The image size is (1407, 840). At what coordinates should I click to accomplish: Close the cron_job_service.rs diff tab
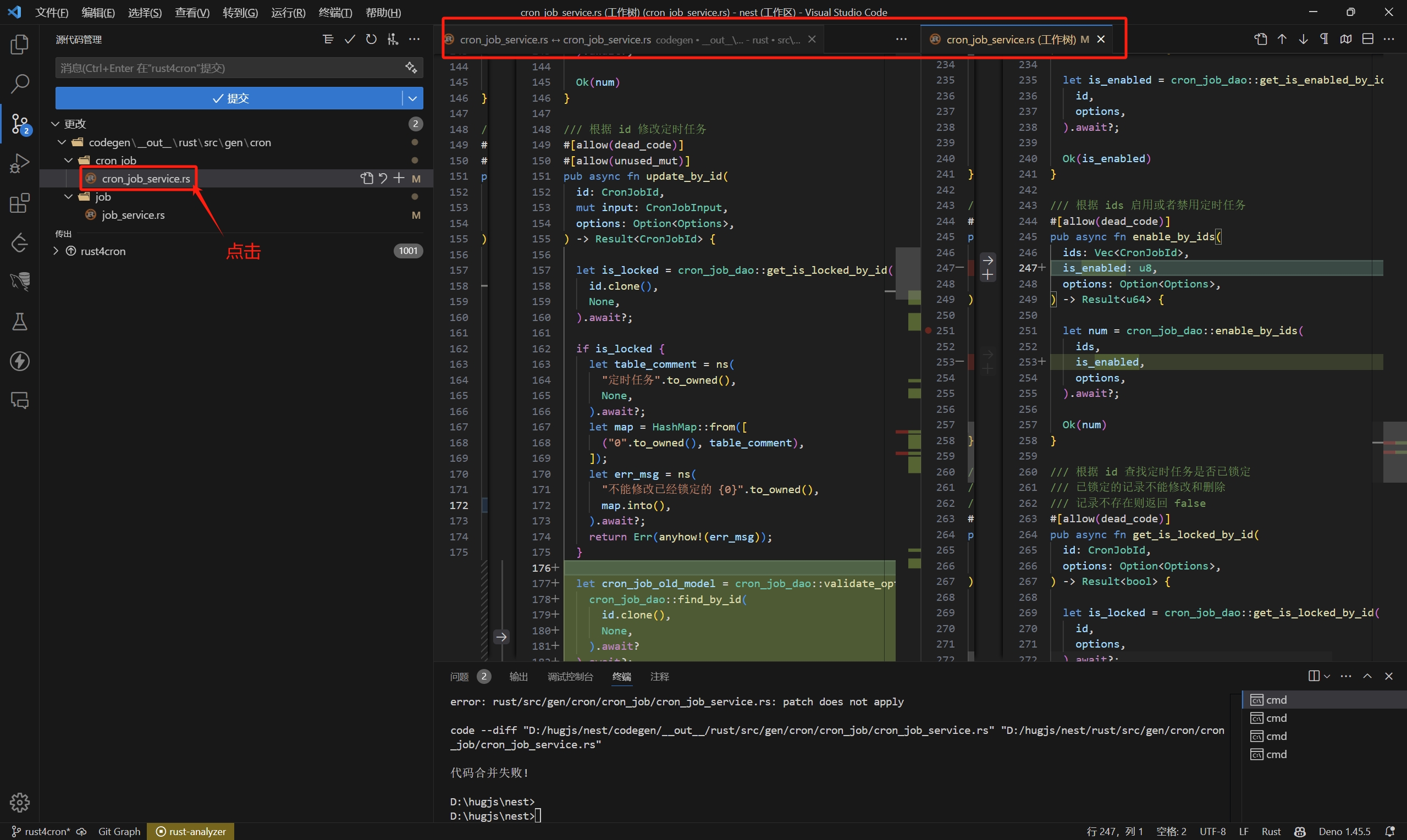(x=812, y=39)
